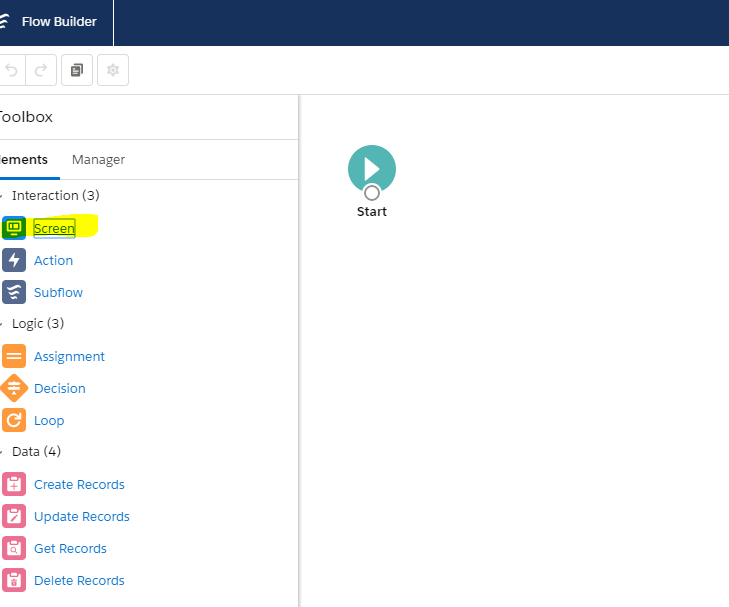
Task: Click the Subflow element link
Action: [58, 292]
